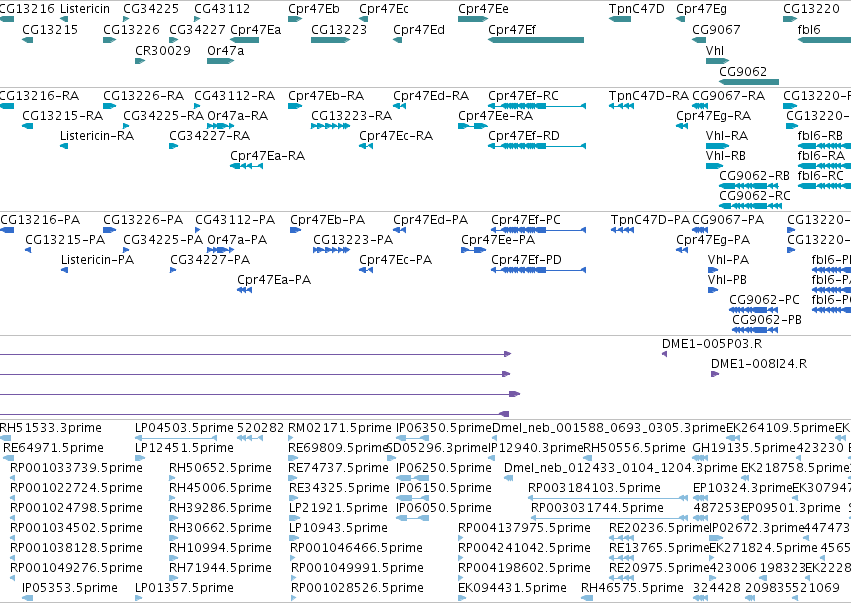851x603 pixels.
Task: Select the CR30029 gene label
Action: (163, 50)
